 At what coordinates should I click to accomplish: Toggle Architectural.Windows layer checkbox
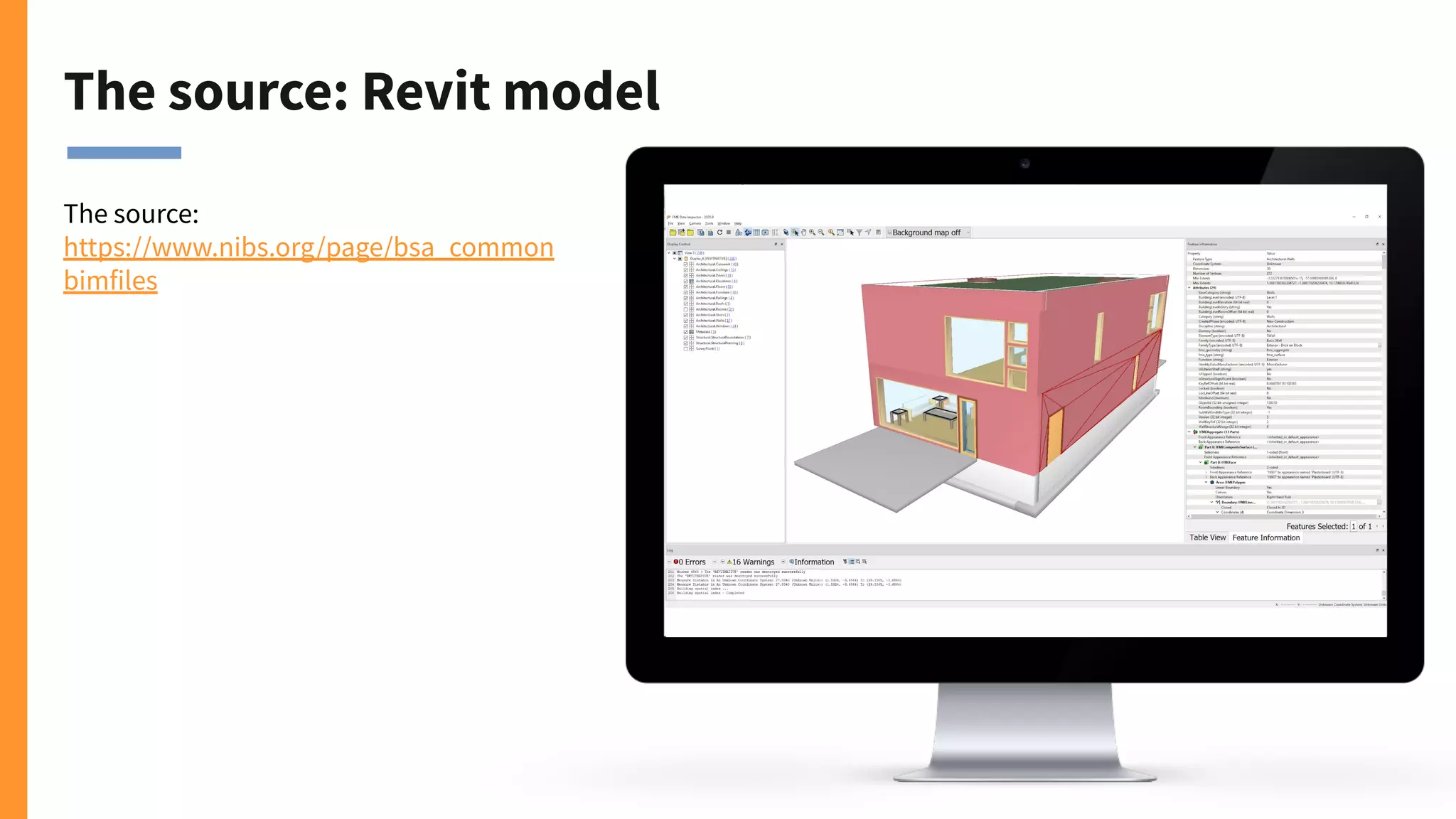(685, 326)
